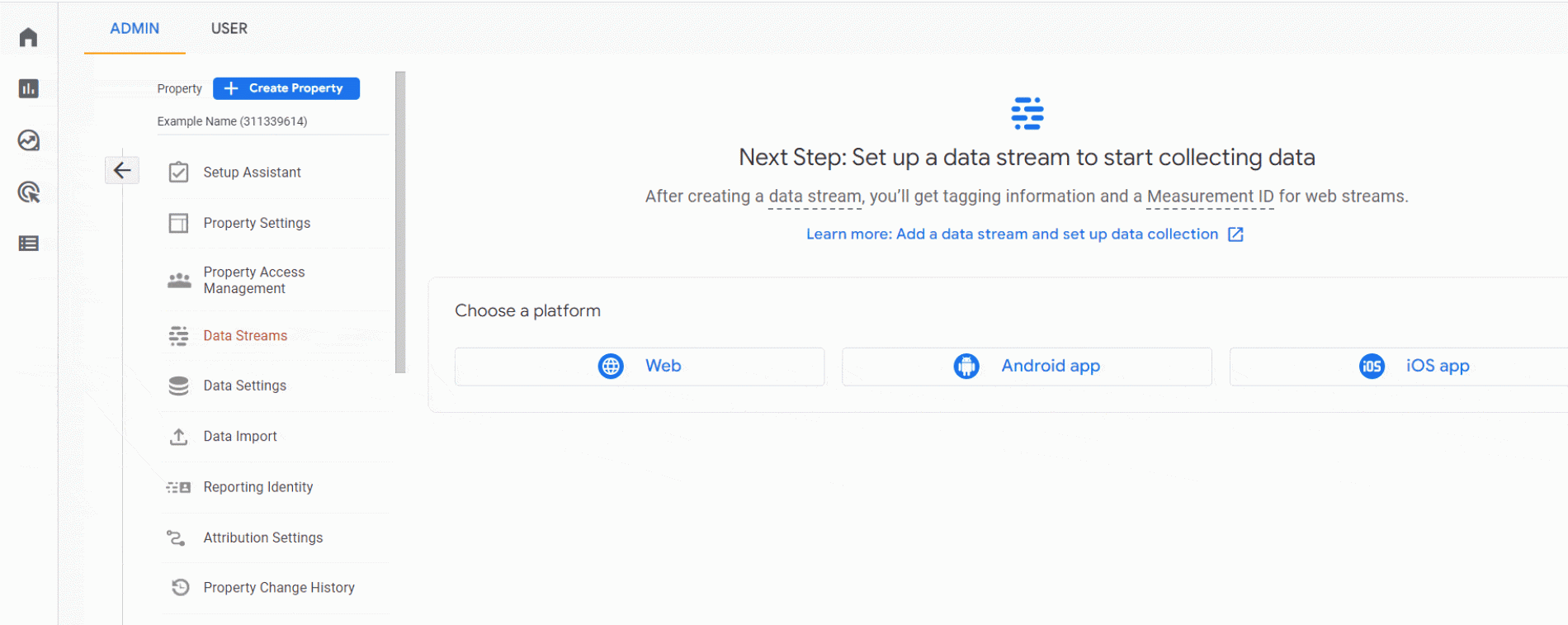
Task: Choose the Web platform option
Action: tap(640, 367)
